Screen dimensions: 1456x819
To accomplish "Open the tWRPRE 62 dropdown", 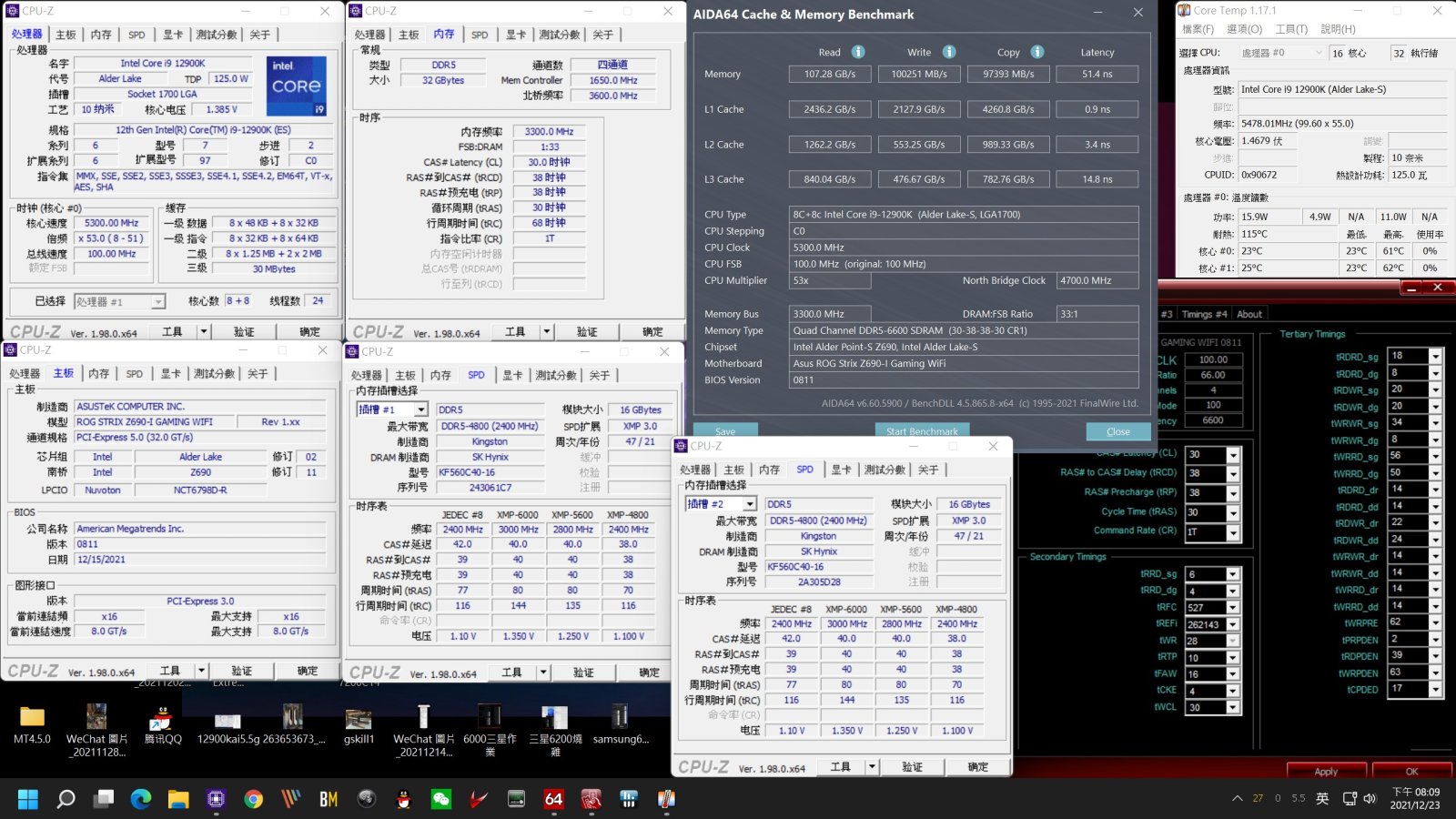I will [x=1435, y=622].
